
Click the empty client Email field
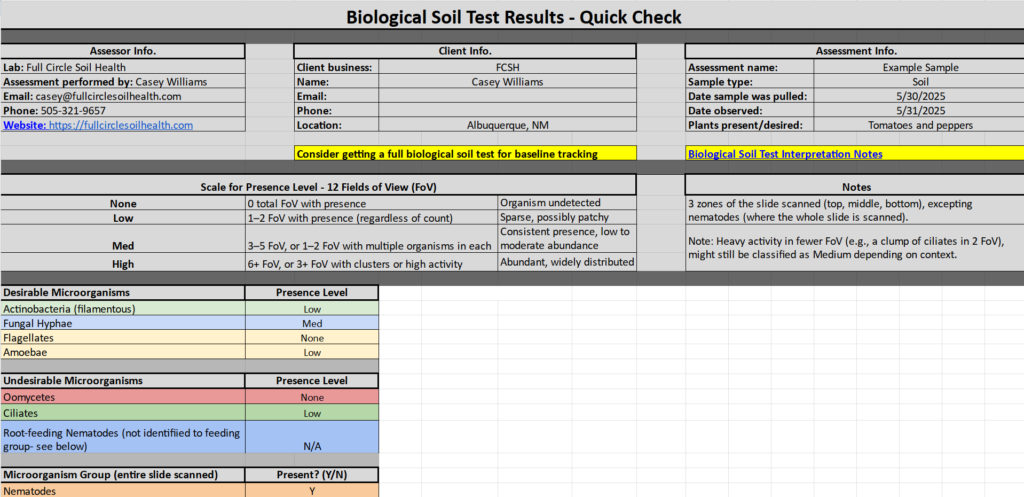click(x=506, y=96)
